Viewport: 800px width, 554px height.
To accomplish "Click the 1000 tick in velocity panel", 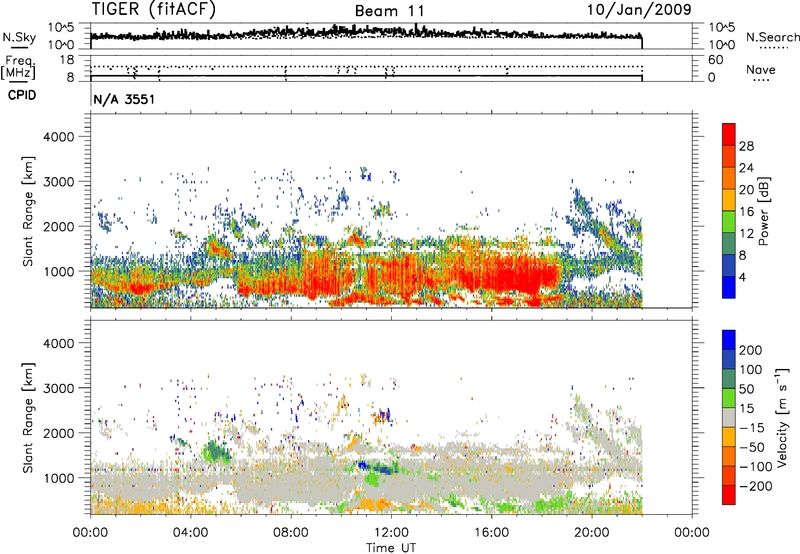I will pyautogui.click(x=58, y=478).
